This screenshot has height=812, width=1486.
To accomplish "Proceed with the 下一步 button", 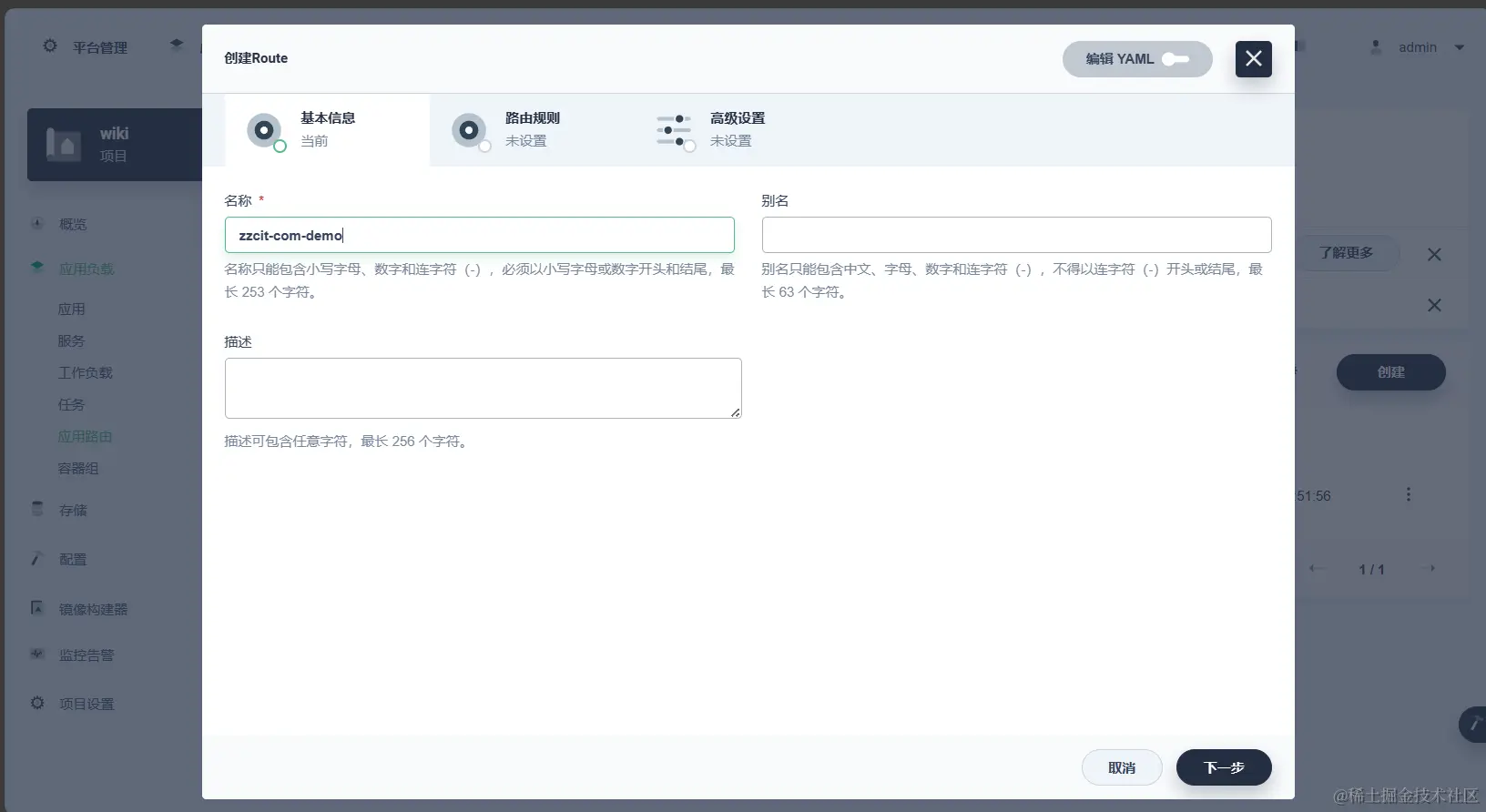I will pos(1224,767).
